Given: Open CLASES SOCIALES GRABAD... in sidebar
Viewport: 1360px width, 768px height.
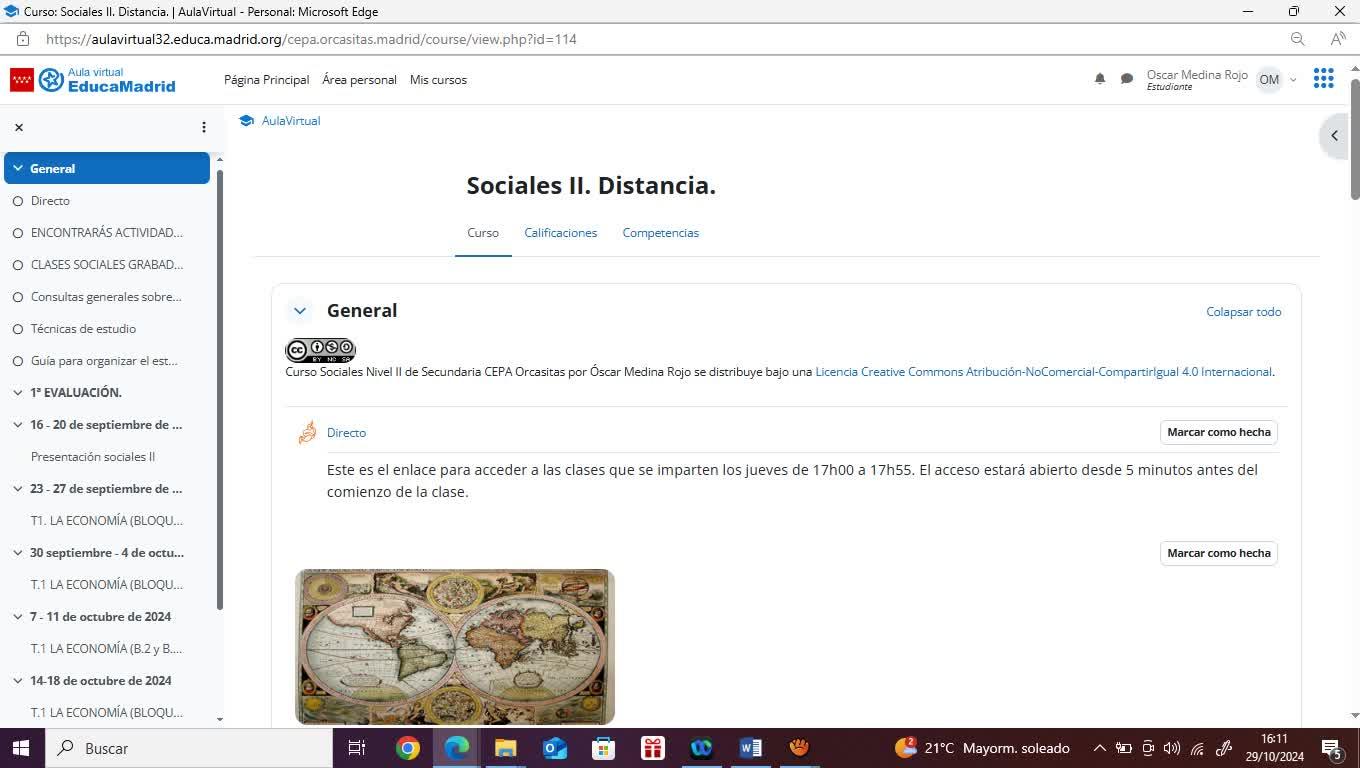Looking at the screenshot, I should coord(107,265).
